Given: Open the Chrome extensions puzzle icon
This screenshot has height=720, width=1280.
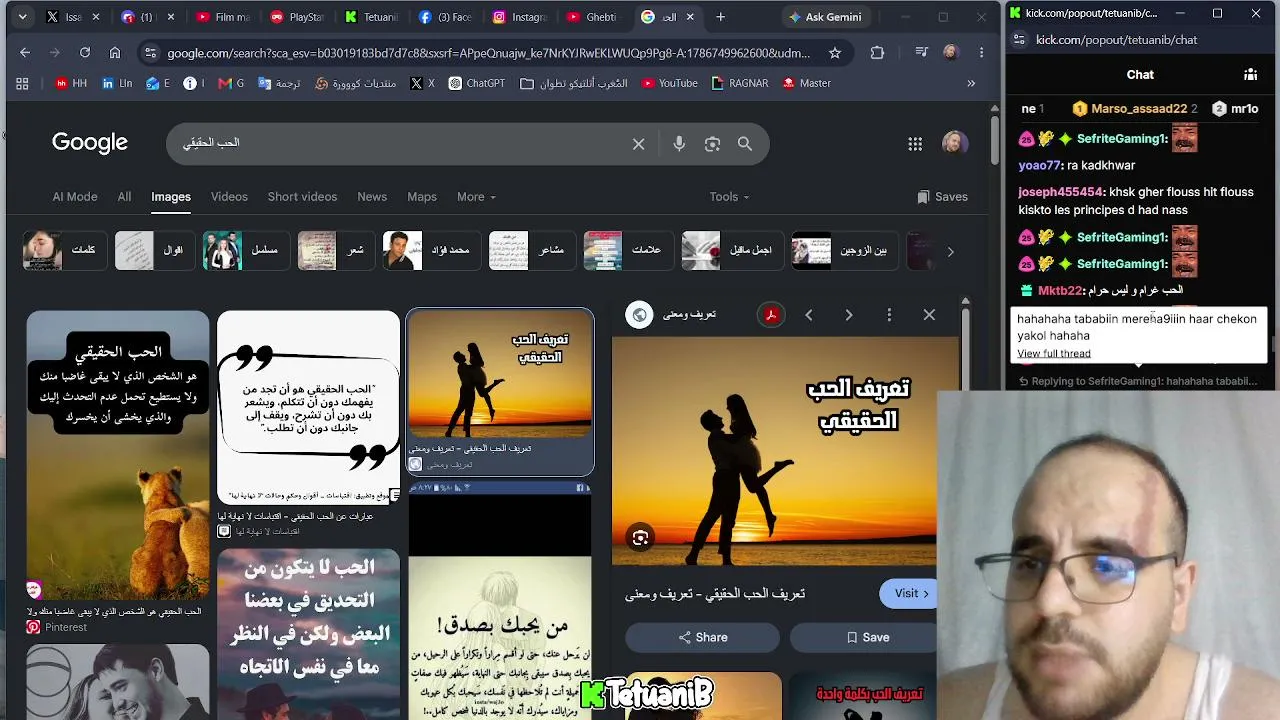Looking at the screenshot, I should pos(877,53).
